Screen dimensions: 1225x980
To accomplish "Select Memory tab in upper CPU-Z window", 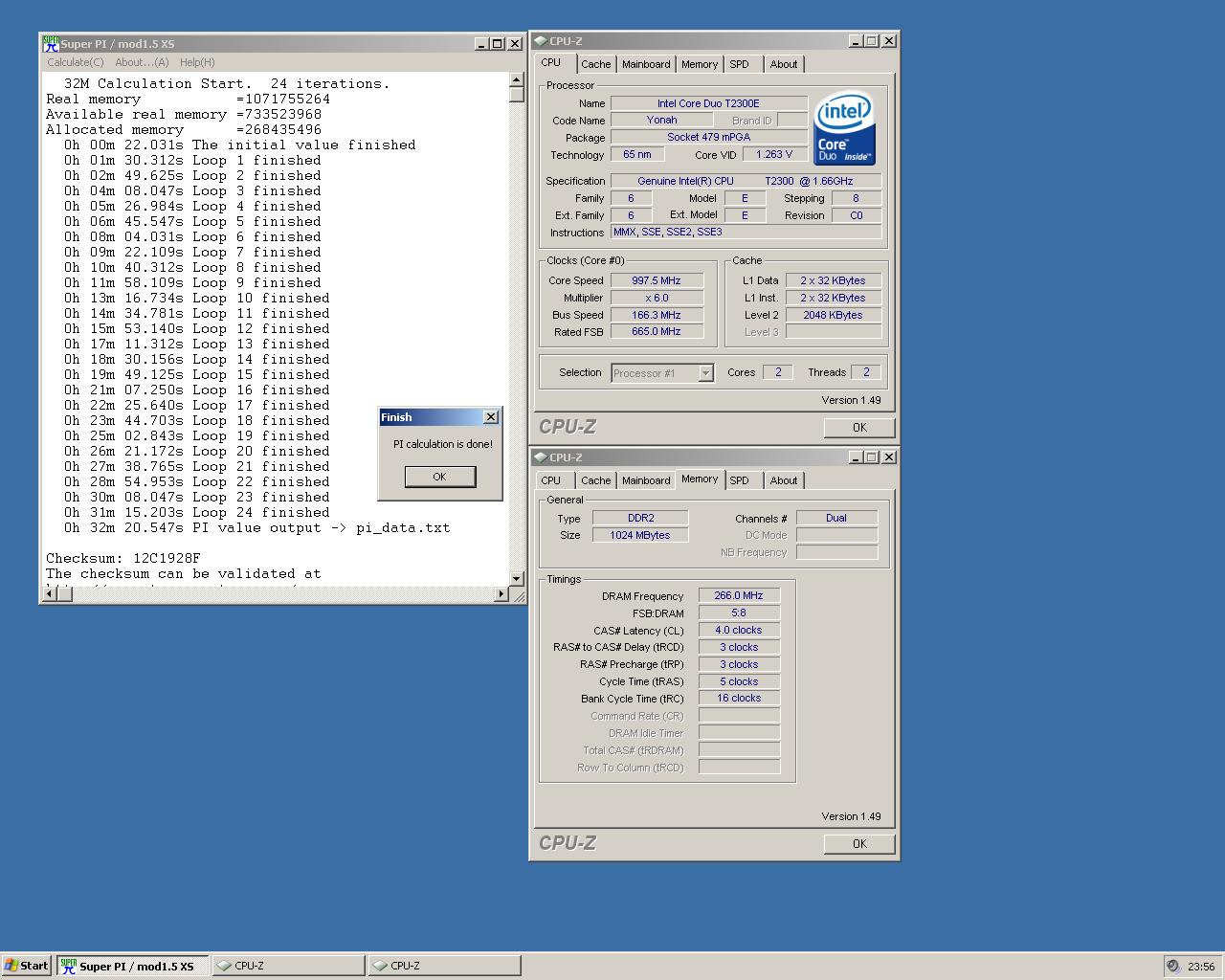I will pos(700,64).
